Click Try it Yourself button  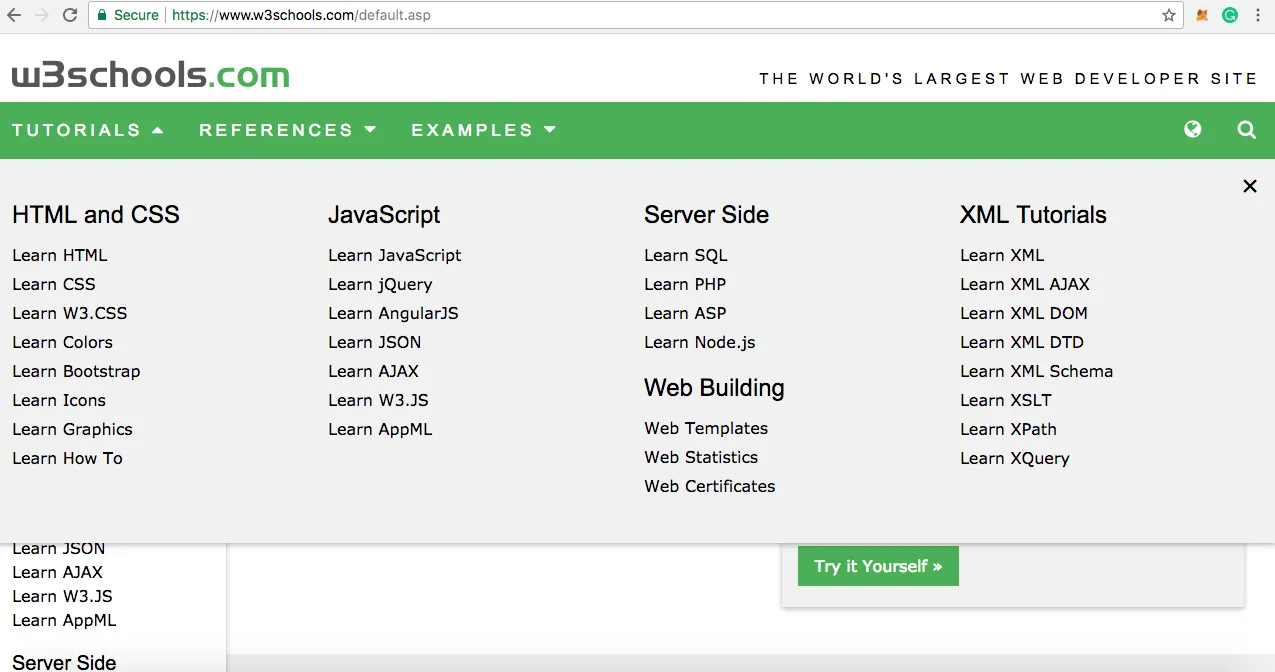click(878, 566)
